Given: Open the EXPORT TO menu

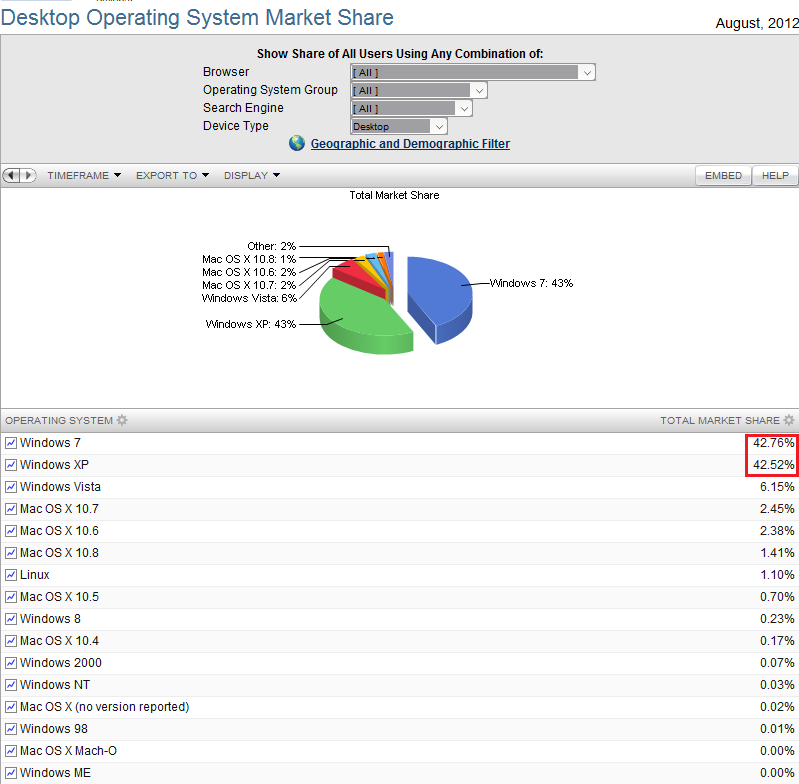Looking at the screenshot, I should click(x=172, y=175).
